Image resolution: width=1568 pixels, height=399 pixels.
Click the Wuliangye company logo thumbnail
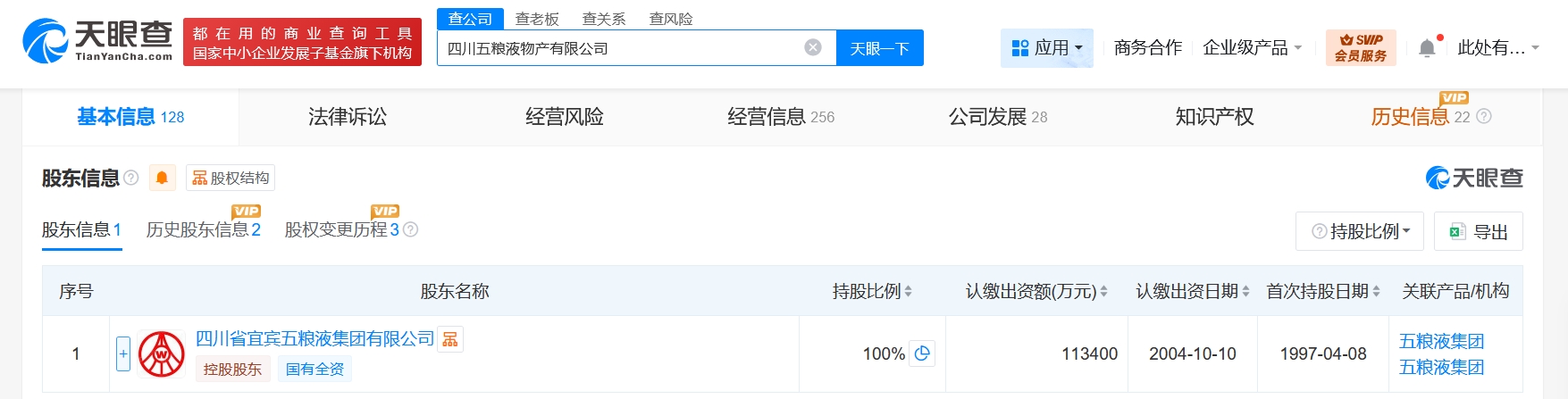[162, 354]
